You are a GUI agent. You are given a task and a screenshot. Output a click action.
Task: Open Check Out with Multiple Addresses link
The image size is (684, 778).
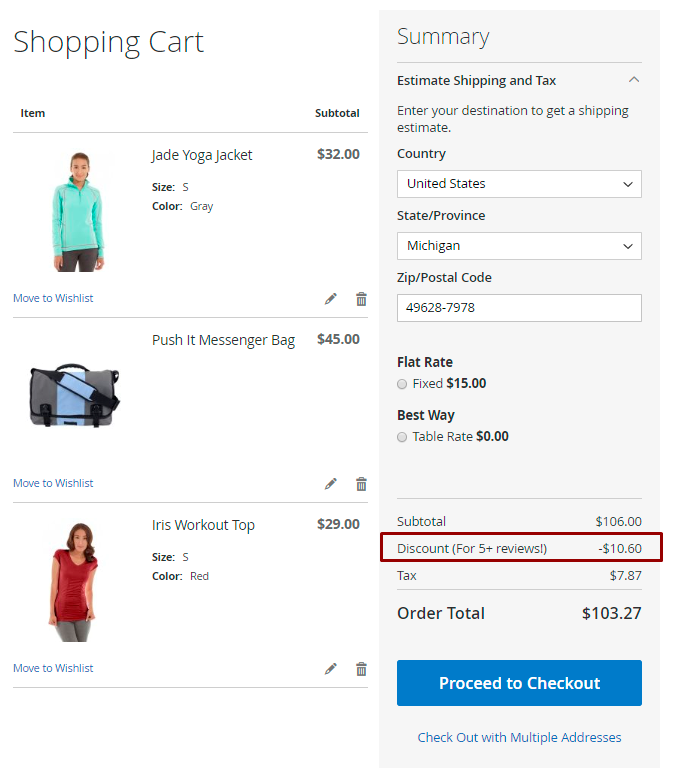pyautogui.click(x=519, y=737)
